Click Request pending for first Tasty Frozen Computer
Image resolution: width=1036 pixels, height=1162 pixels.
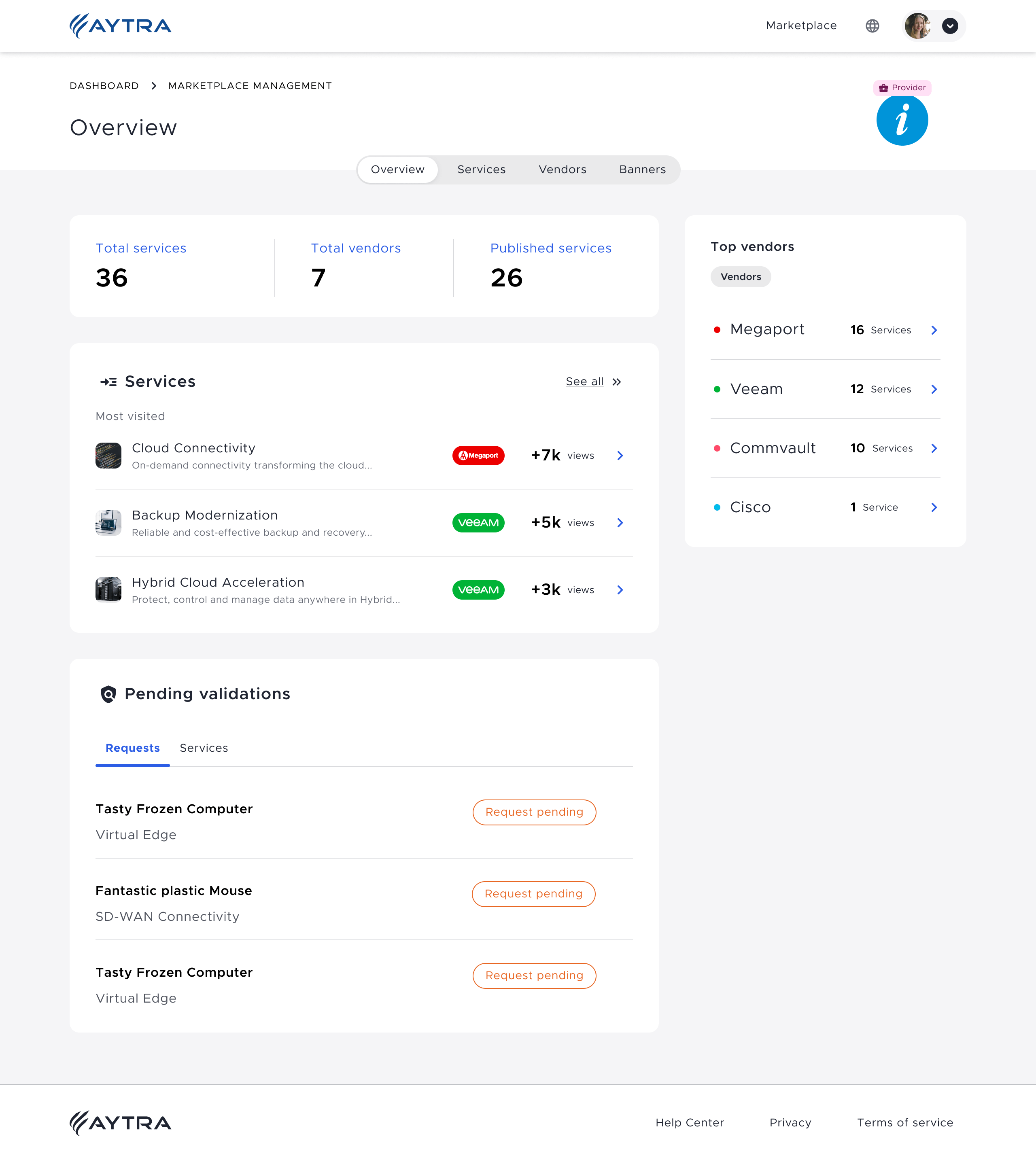point(534,812)
